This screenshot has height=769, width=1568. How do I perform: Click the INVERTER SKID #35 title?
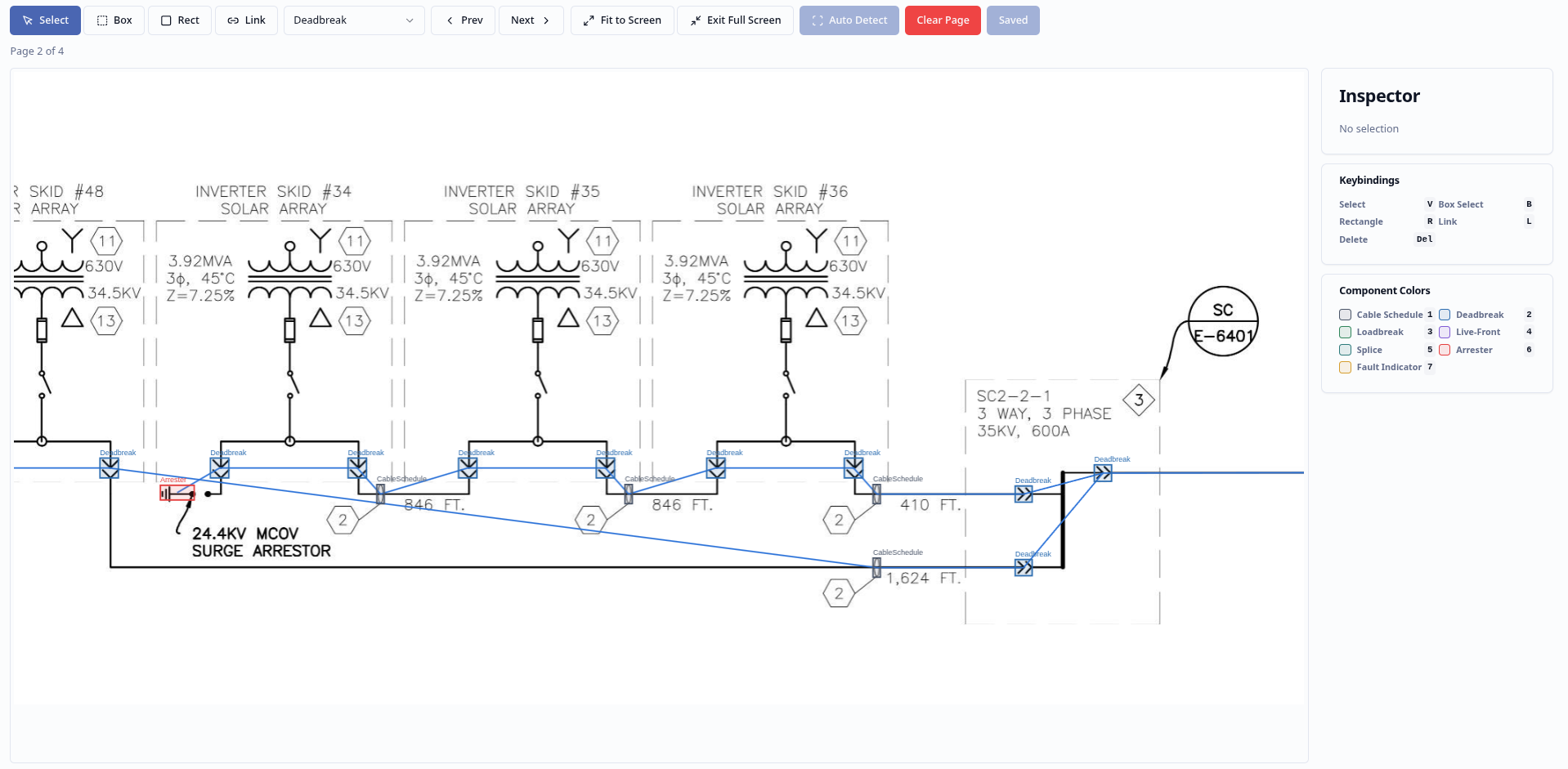click(x=522, y=199)
